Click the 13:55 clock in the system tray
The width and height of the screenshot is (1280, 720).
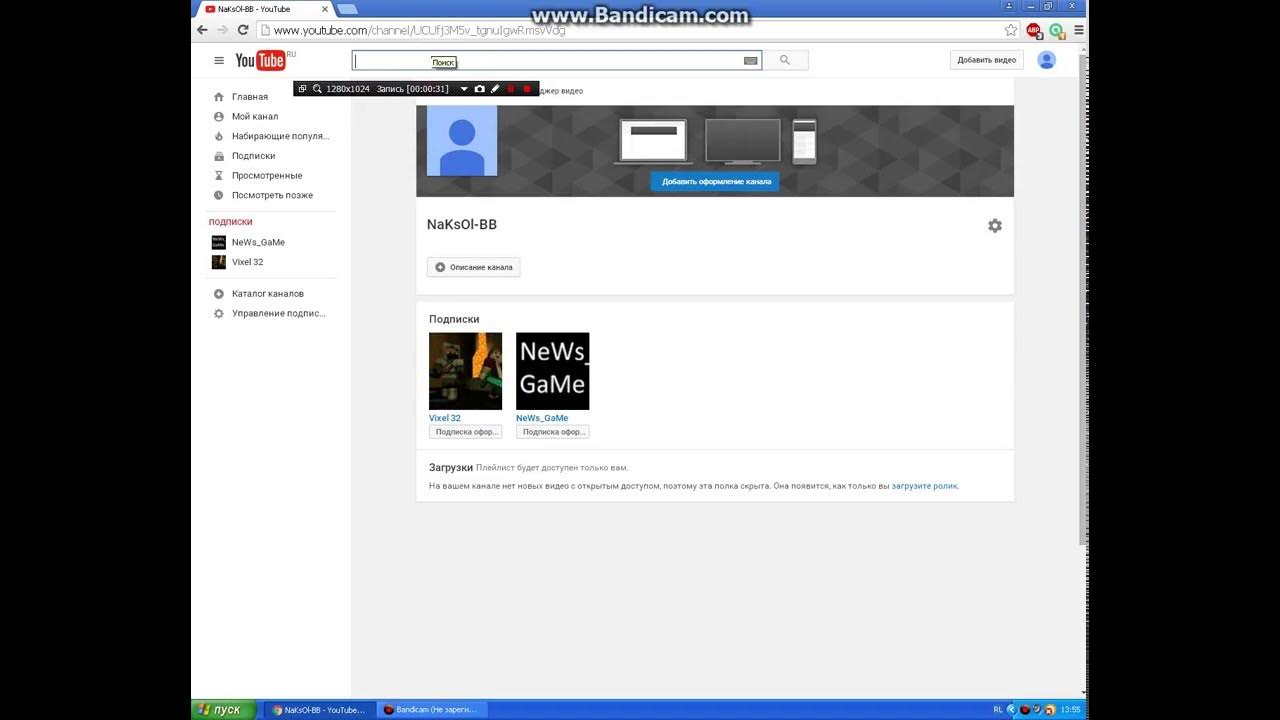pos(1070,710)
